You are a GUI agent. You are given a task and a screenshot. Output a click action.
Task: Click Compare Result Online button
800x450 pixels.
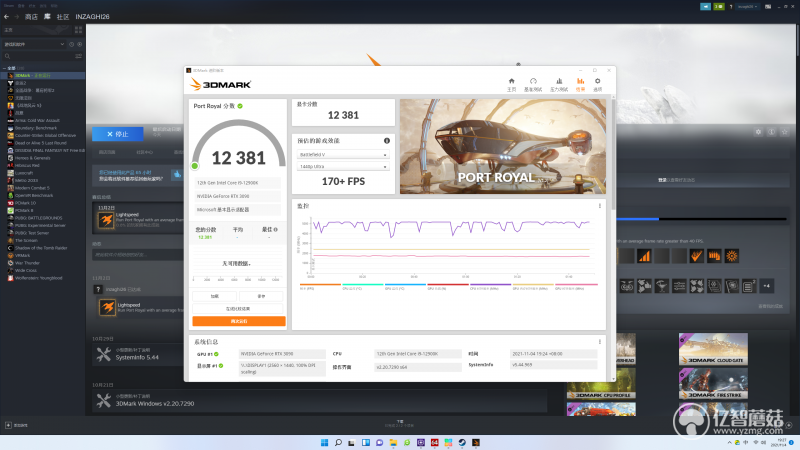click(x=238, y=308)
